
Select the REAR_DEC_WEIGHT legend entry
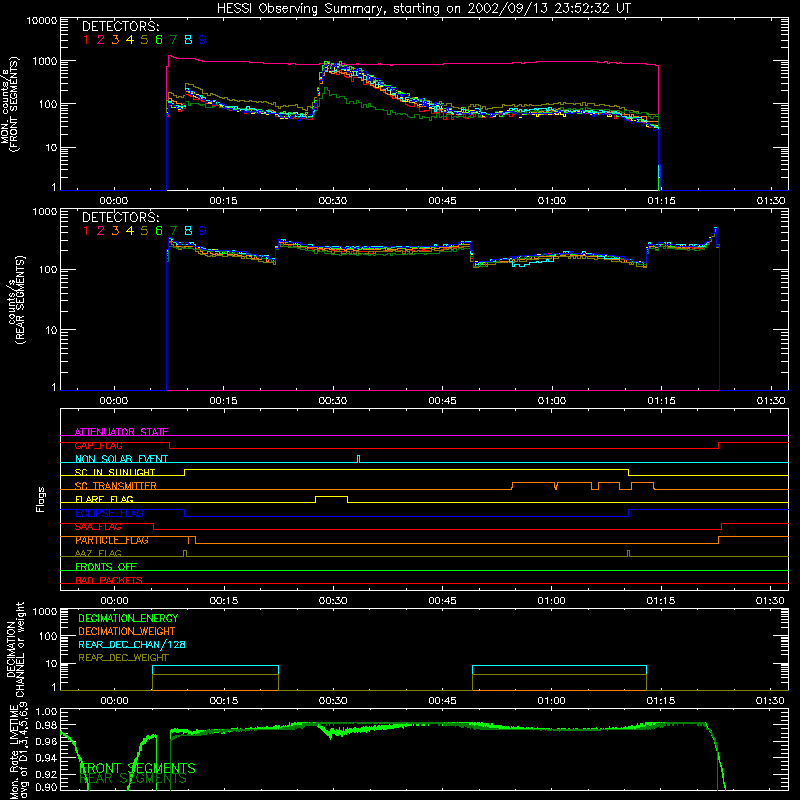tap(123, 658)
